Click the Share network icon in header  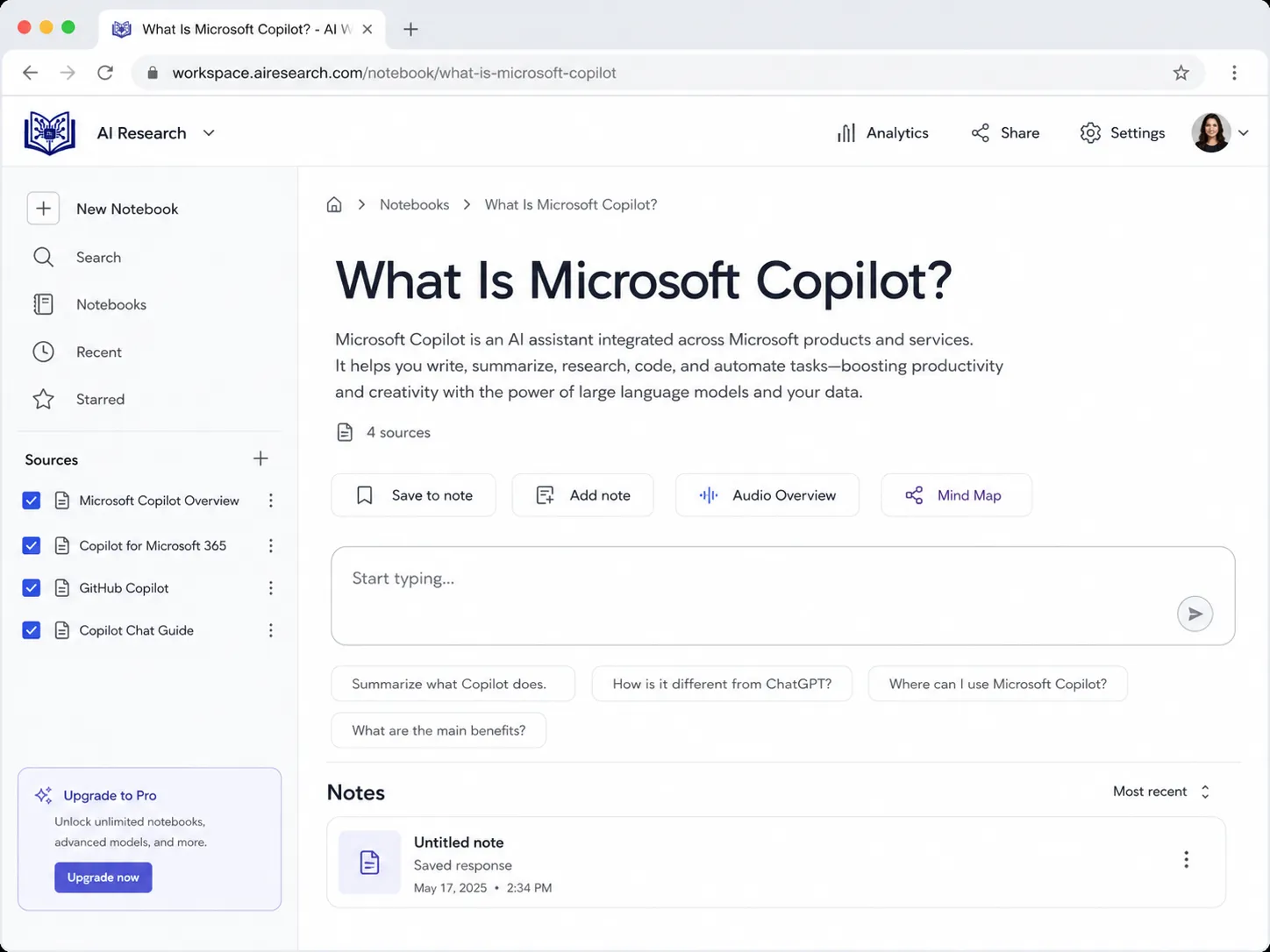click(x=980, y=133)
